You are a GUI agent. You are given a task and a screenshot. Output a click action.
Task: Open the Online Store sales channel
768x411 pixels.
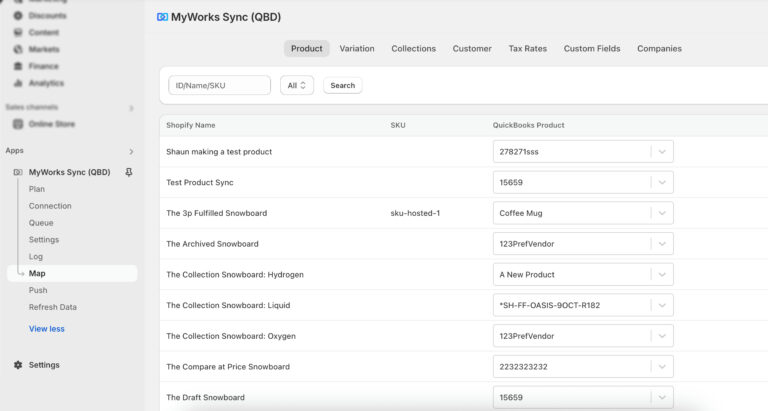51,124
